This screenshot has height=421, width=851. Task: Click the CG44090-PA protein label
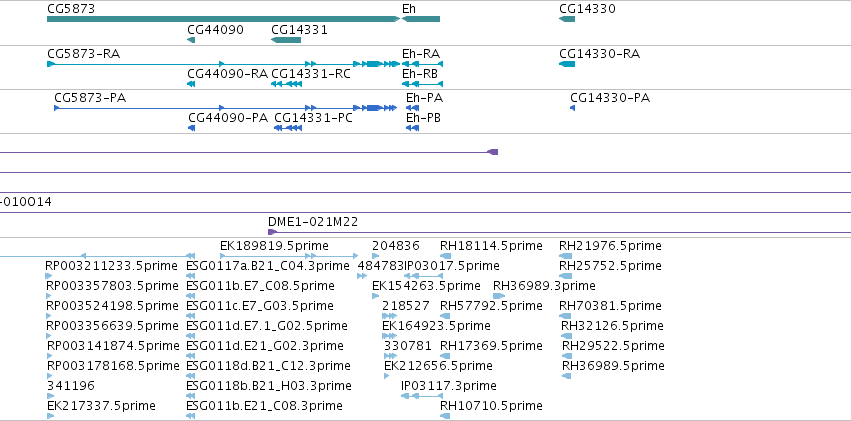(x=228, y=118)
